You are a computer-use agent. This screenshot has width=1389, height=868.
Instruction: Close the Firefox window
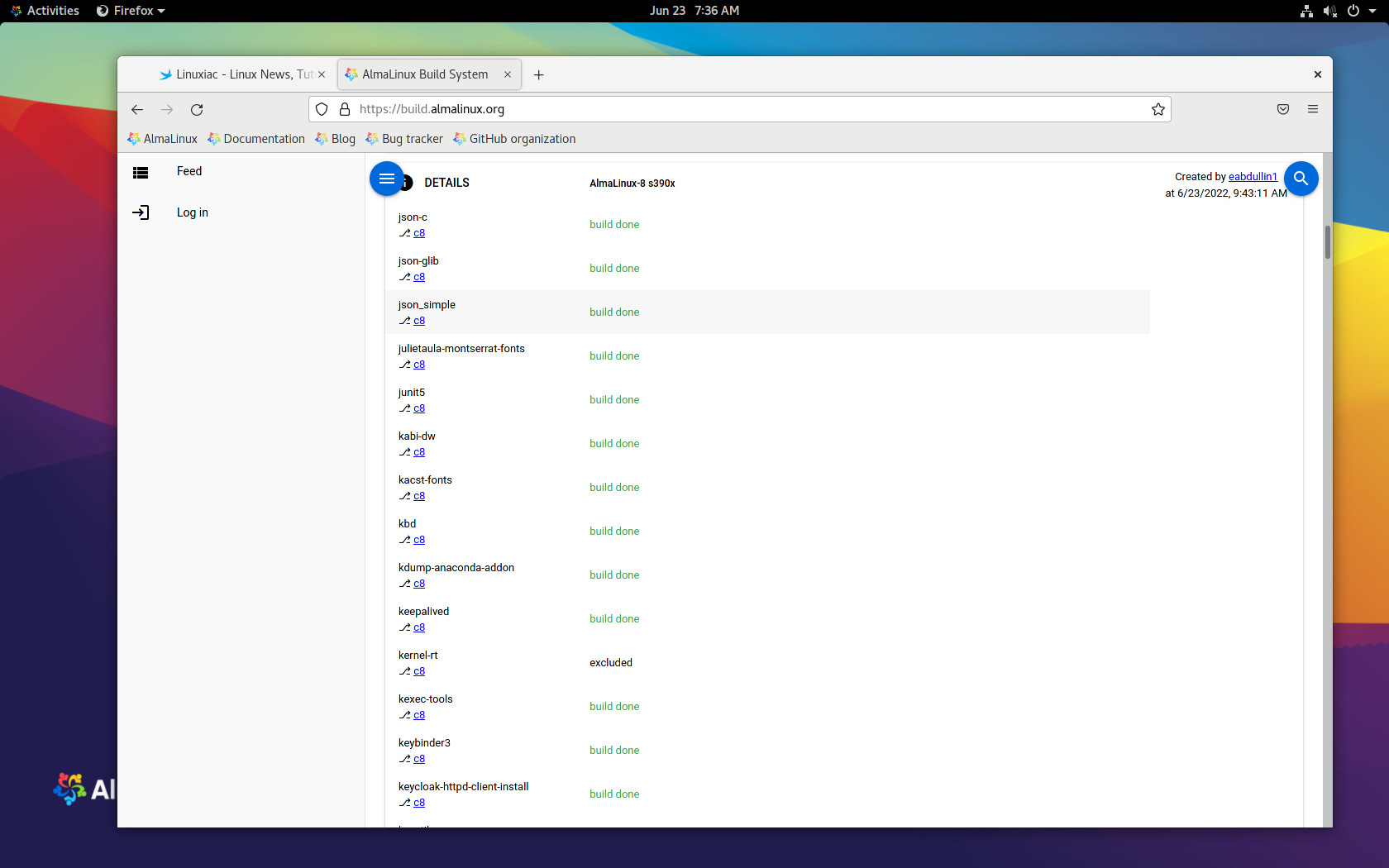(1318, 74)
